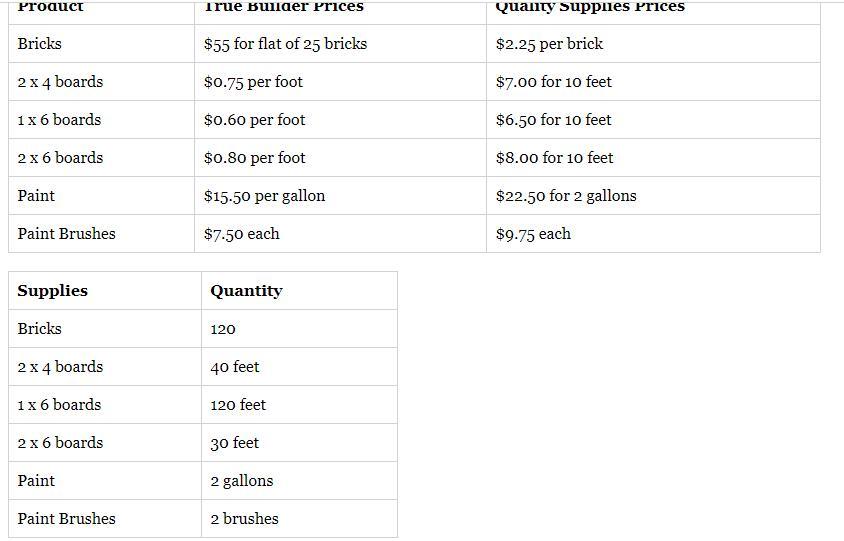
Task: Select '$0.75 per foot' cell
Action: [340, 82]
